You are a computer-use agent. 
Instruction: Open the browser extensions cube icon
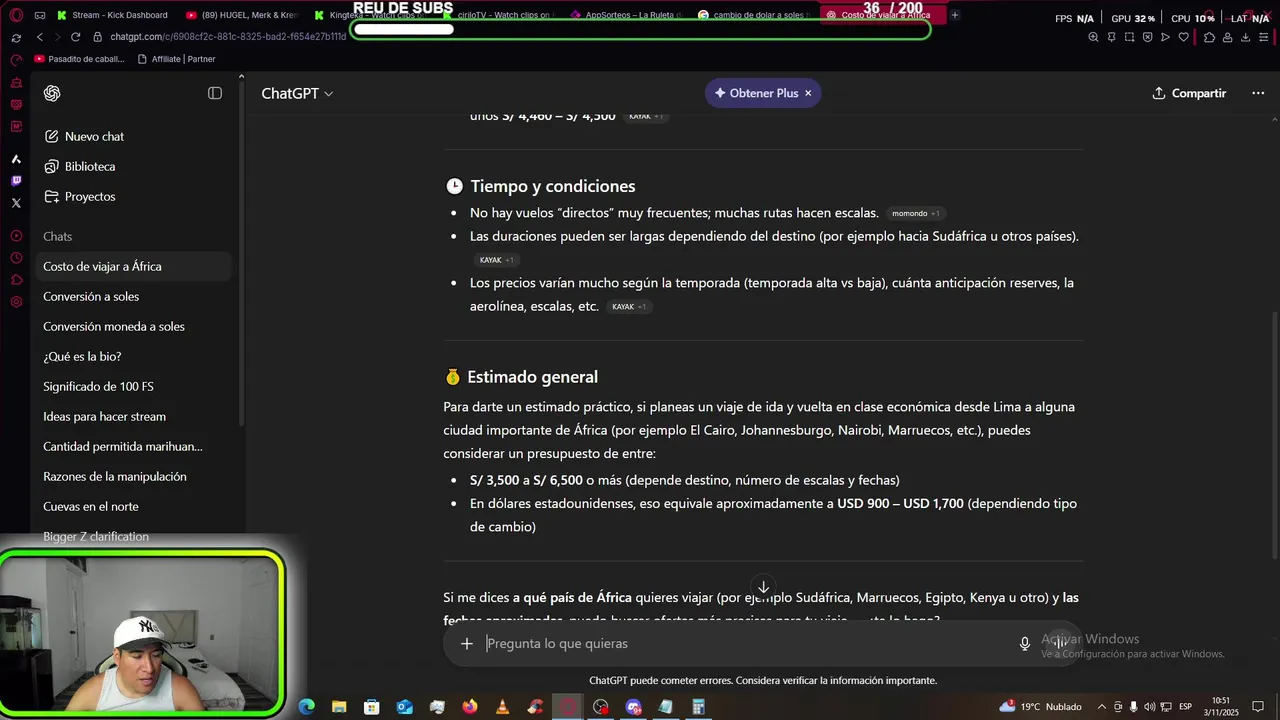click(x=1209, y=37)
